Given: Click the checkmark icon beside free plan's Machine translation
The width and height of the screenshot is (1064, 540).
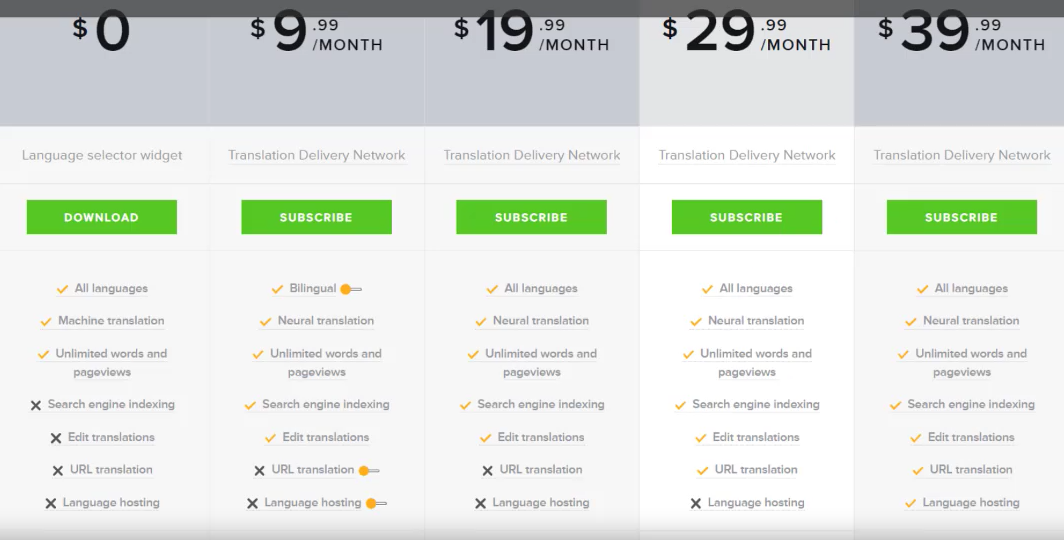Looking at the screenshot, I should coord(45,322).
